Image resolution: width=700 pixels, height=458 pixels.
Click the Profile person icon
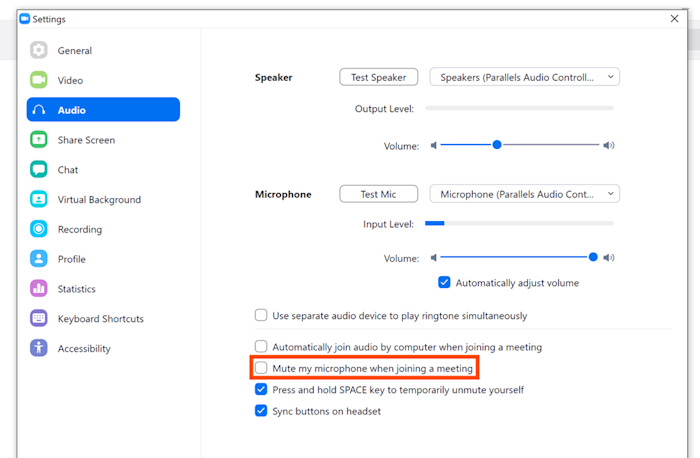[x=39, y=259]
